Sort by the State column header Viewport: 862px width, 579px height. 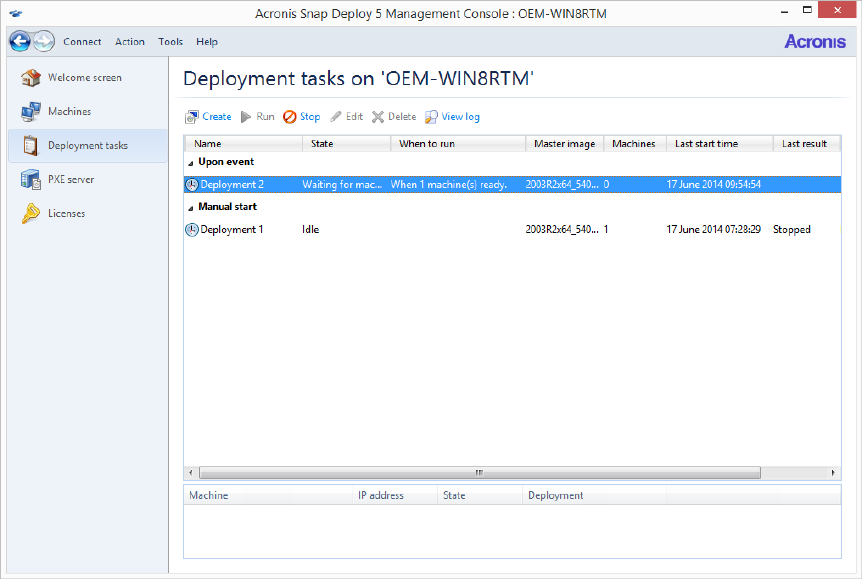[346, 144]
